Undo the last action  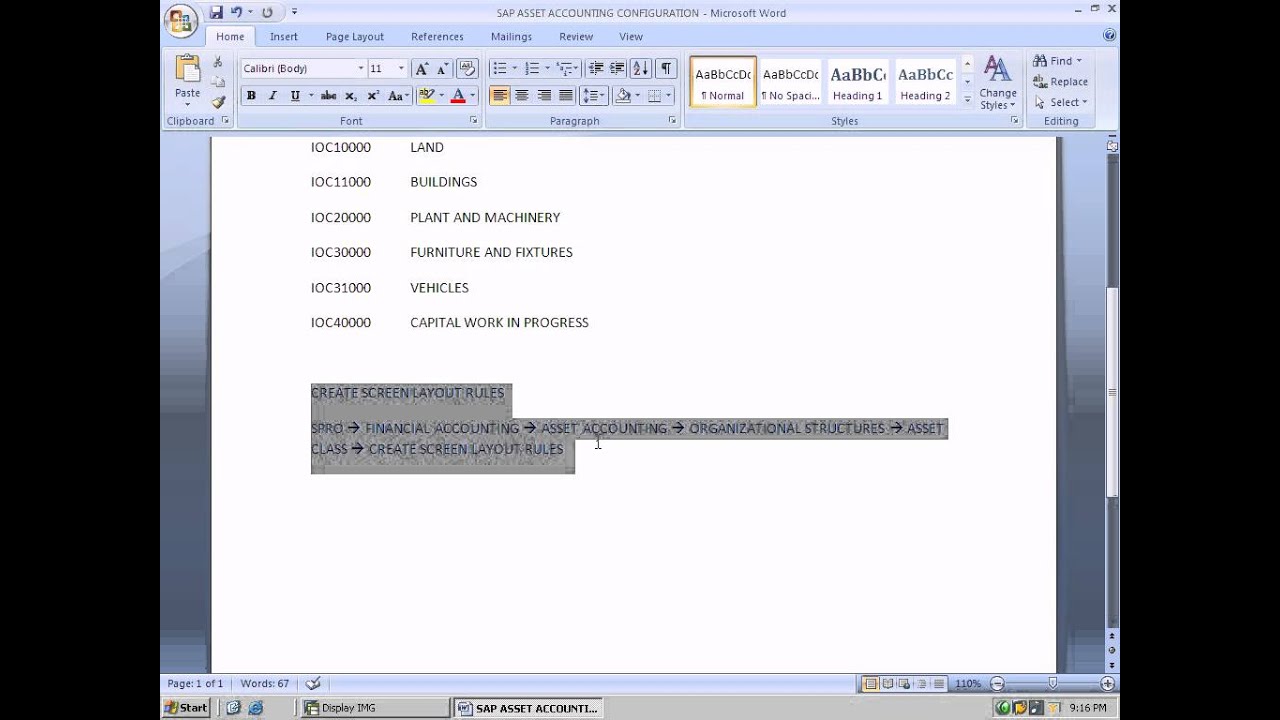click(x=237, y=13)
